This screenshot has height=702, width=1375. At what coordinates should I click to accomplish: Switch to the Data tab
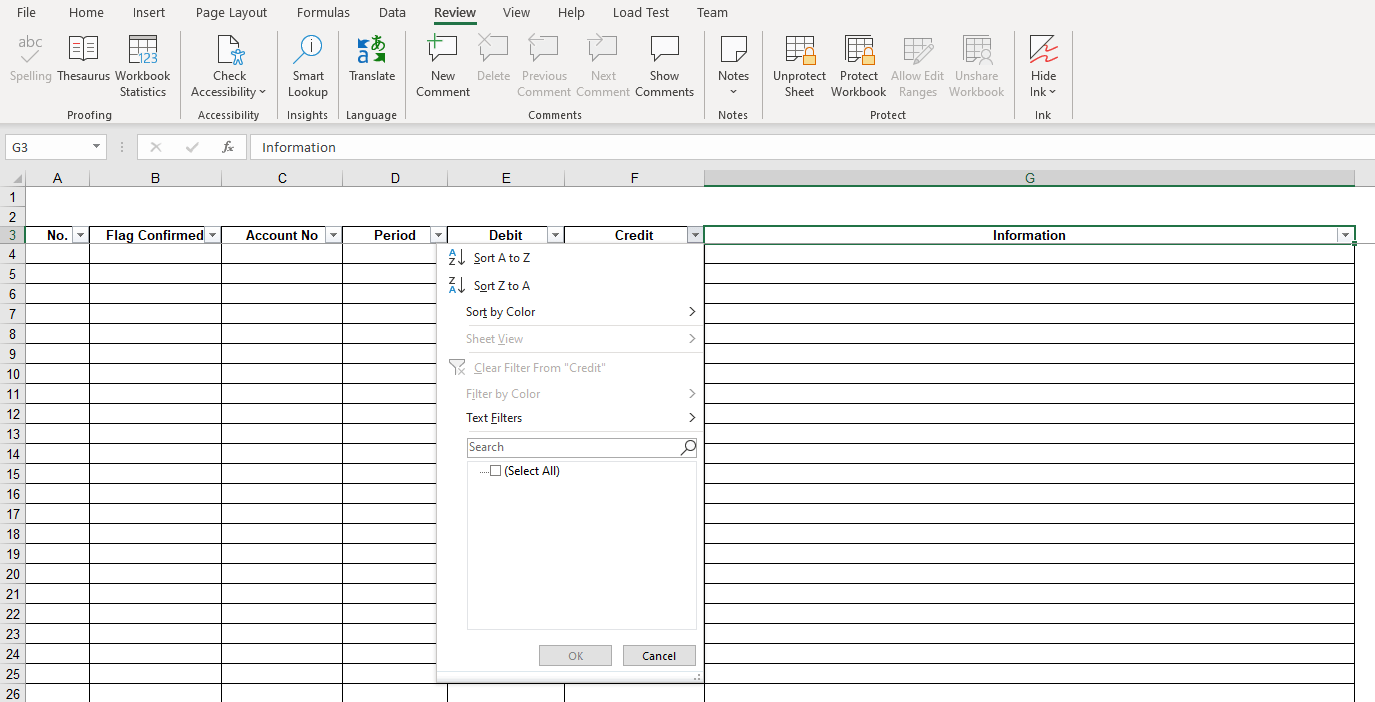point(392,13)
